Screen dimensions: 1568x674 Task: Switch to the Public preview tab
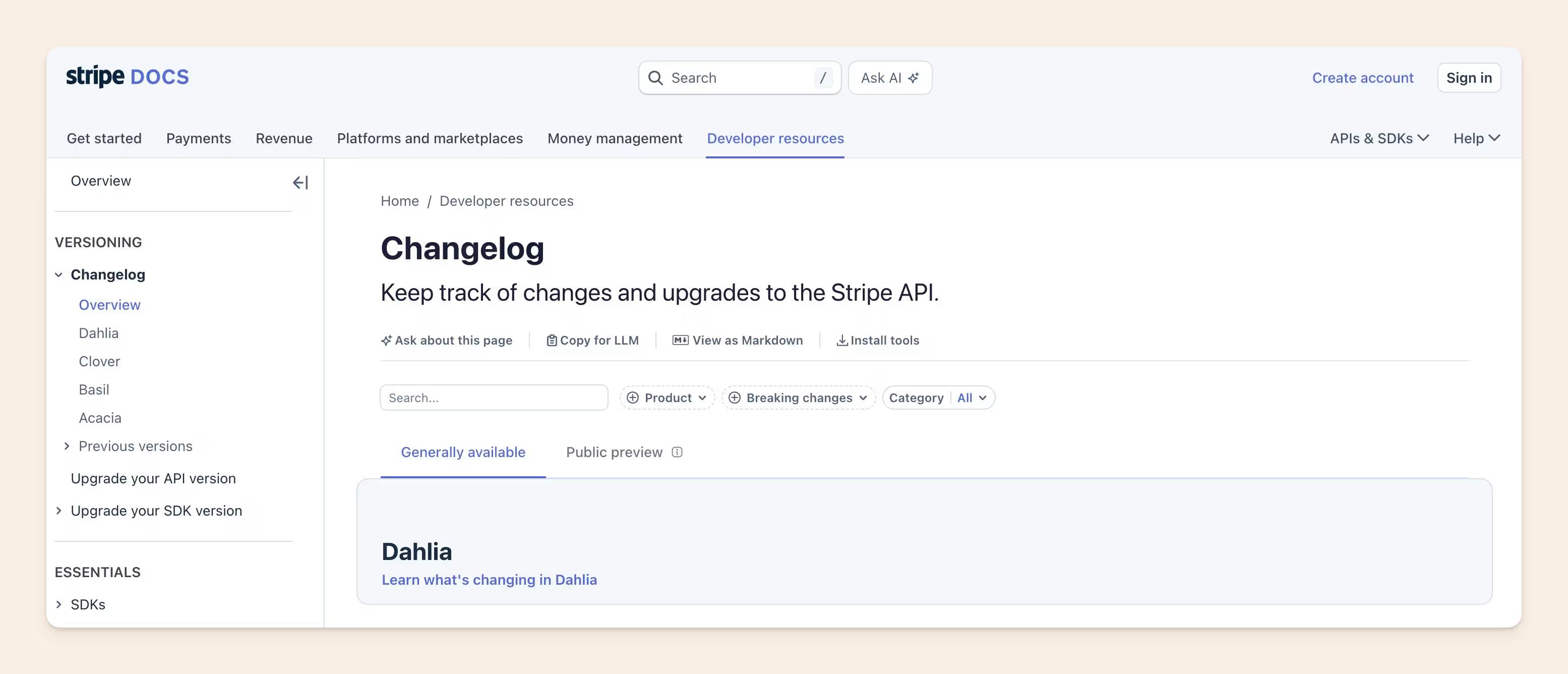(x=614, y=452)
